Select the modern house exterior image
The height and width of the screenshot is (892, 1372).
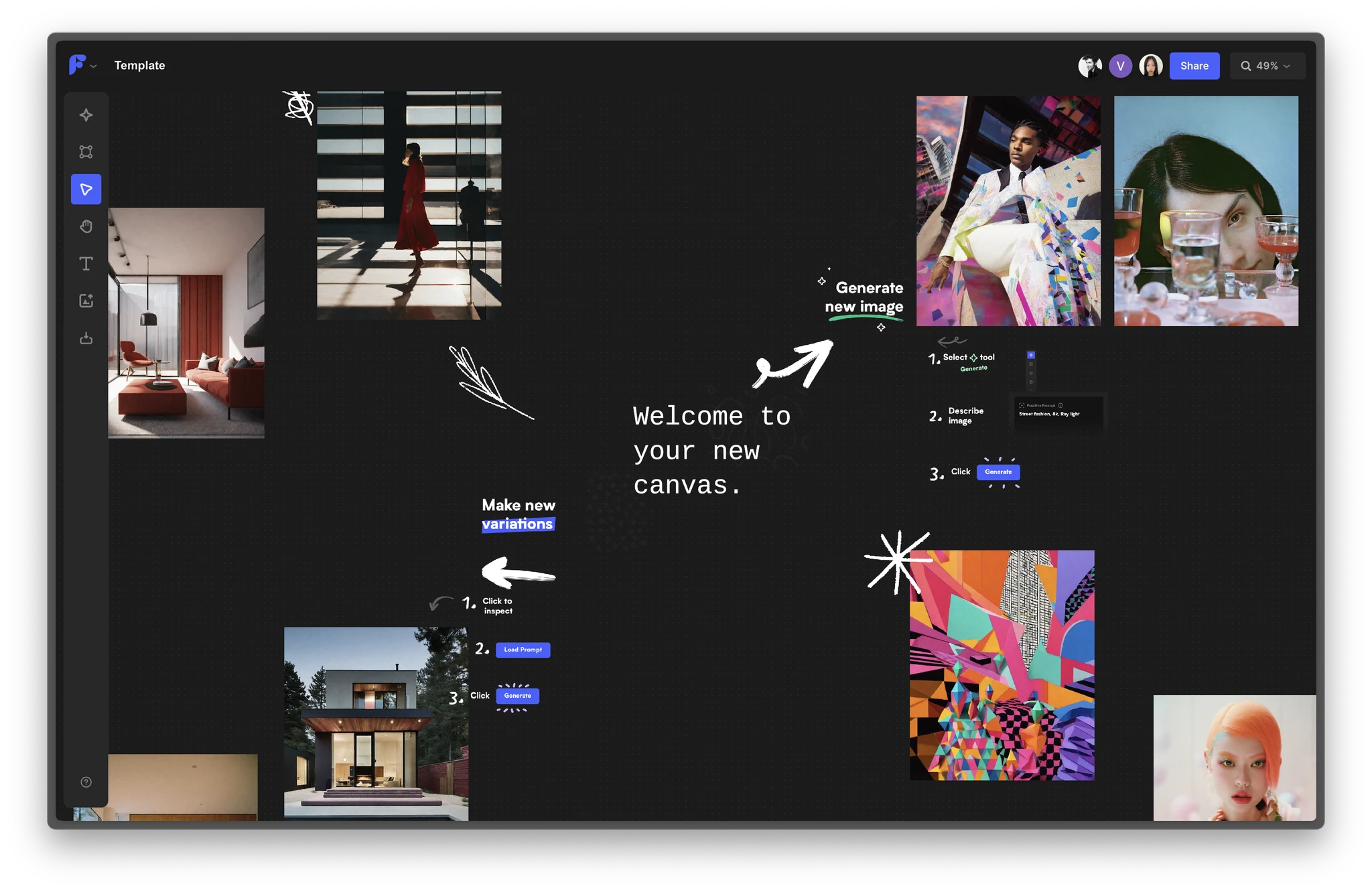[376, 723]
